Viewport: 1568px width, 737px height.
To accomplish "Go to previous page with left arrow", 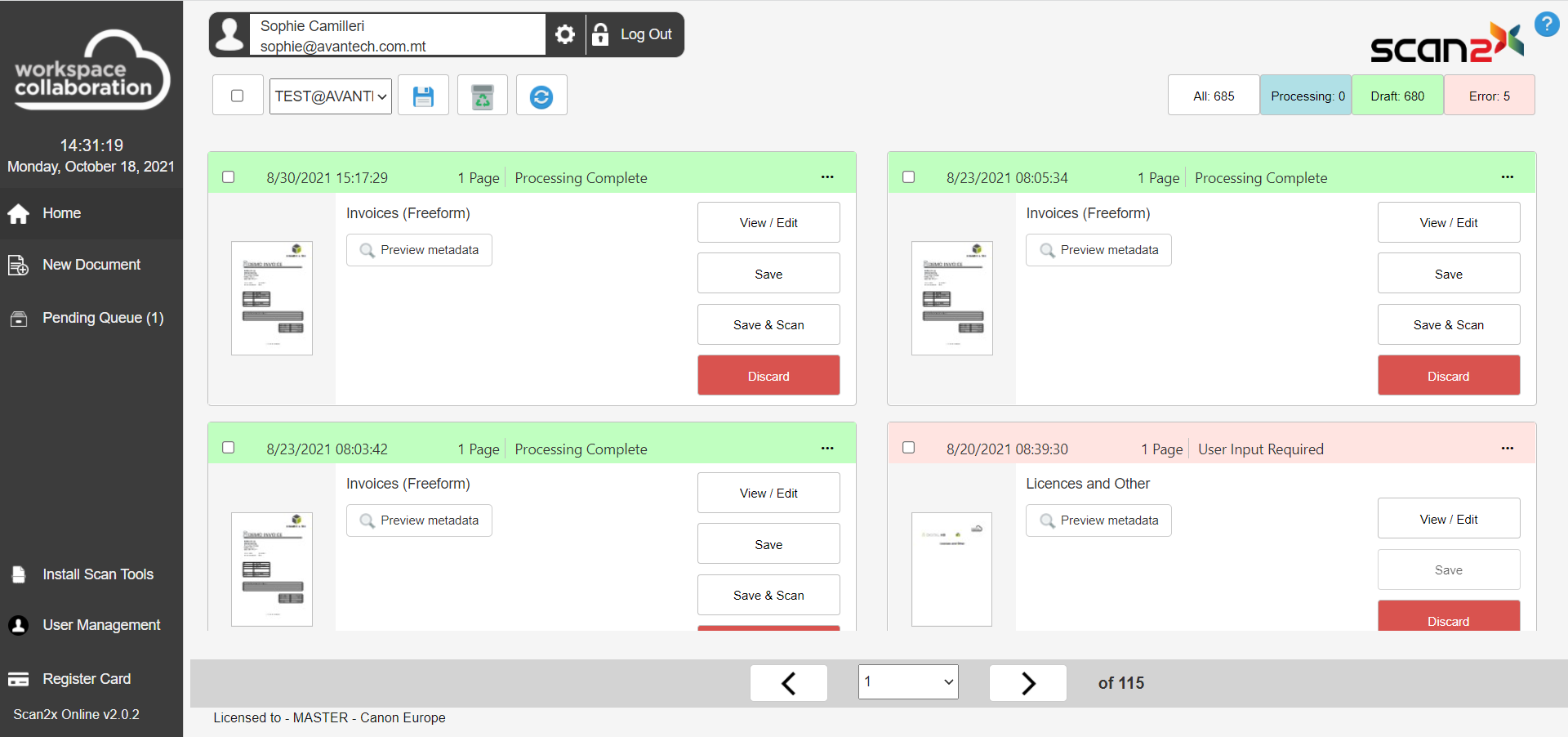I will pyautogui.click(x=788, y=683).
